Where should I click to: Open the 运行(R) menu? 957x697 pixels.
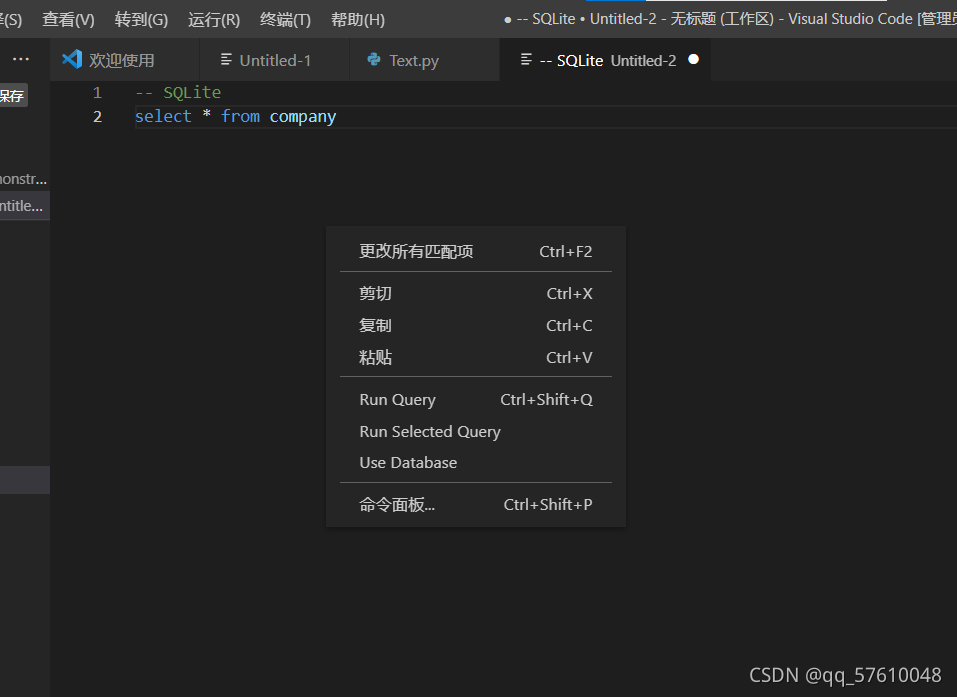pos(214,20)
